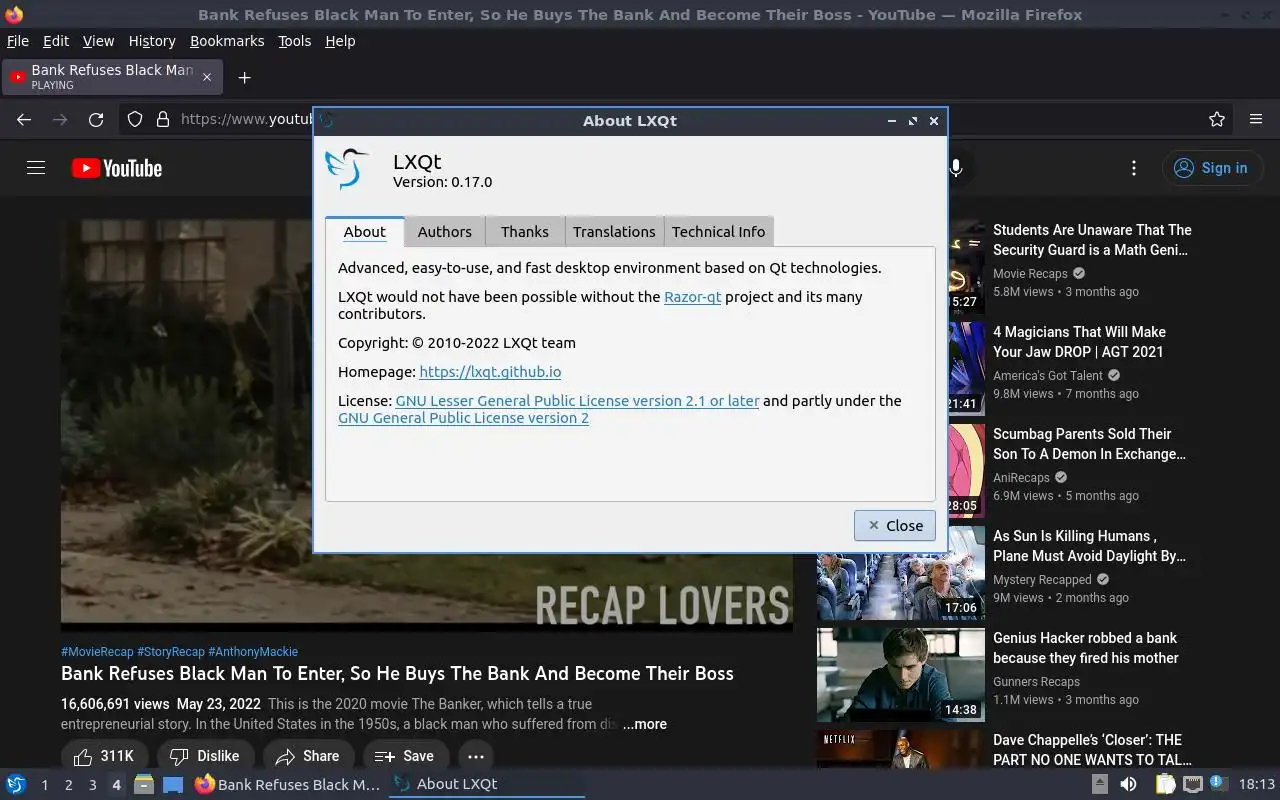Open the GNU Lesser General Public License link
Viewport: 1280px width, 800px height.
pos(577,400)
